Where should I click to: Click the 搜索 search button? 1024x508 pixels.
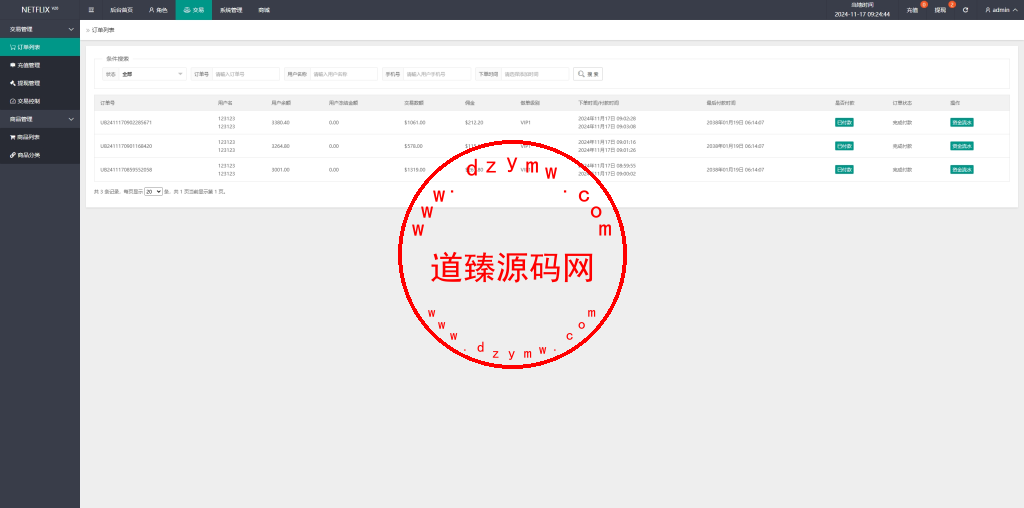click(x=588, y=74)
